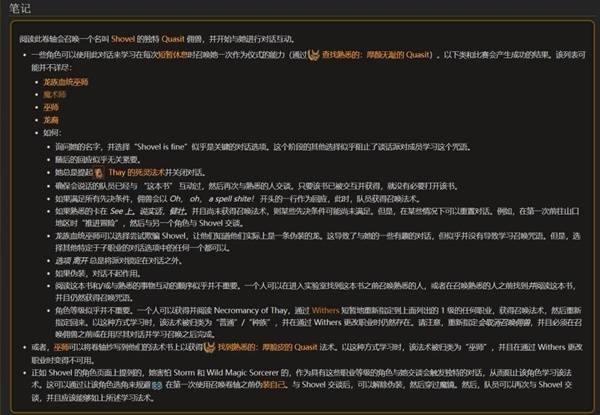Image resolution: width=600 pixels, height=415 pixels.
Task: Click the spell icon before 找到熟悉的
Action: pyautogui.click(x=209, y=348)
